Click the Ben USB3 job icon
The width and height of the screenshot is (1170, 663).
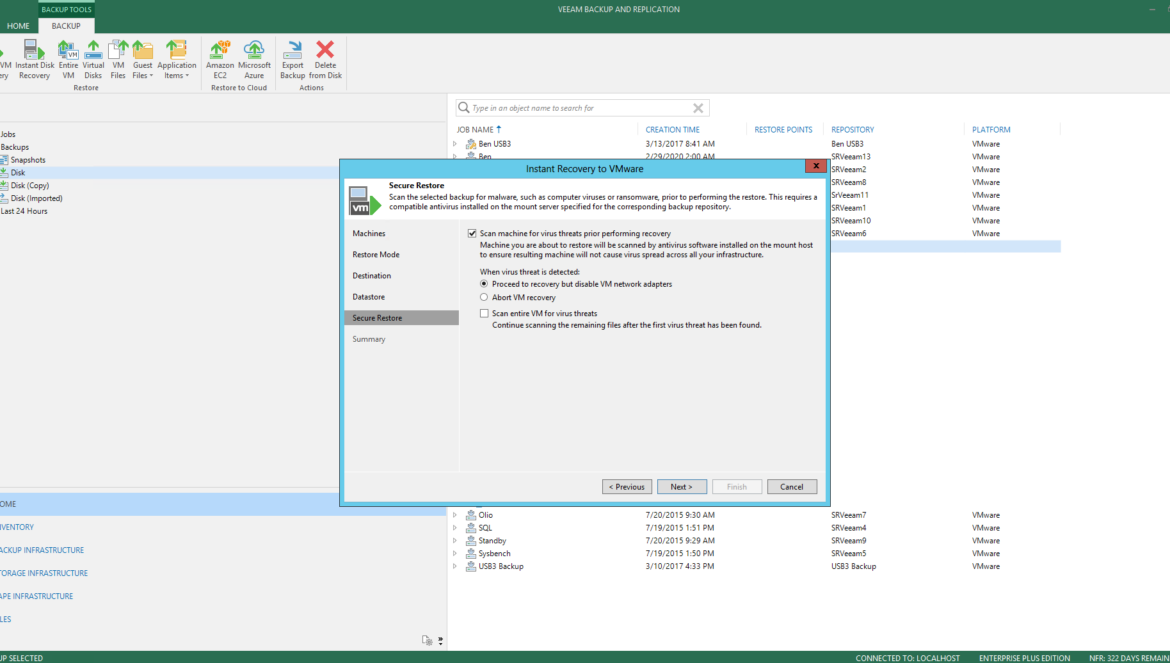pos(471,144)
